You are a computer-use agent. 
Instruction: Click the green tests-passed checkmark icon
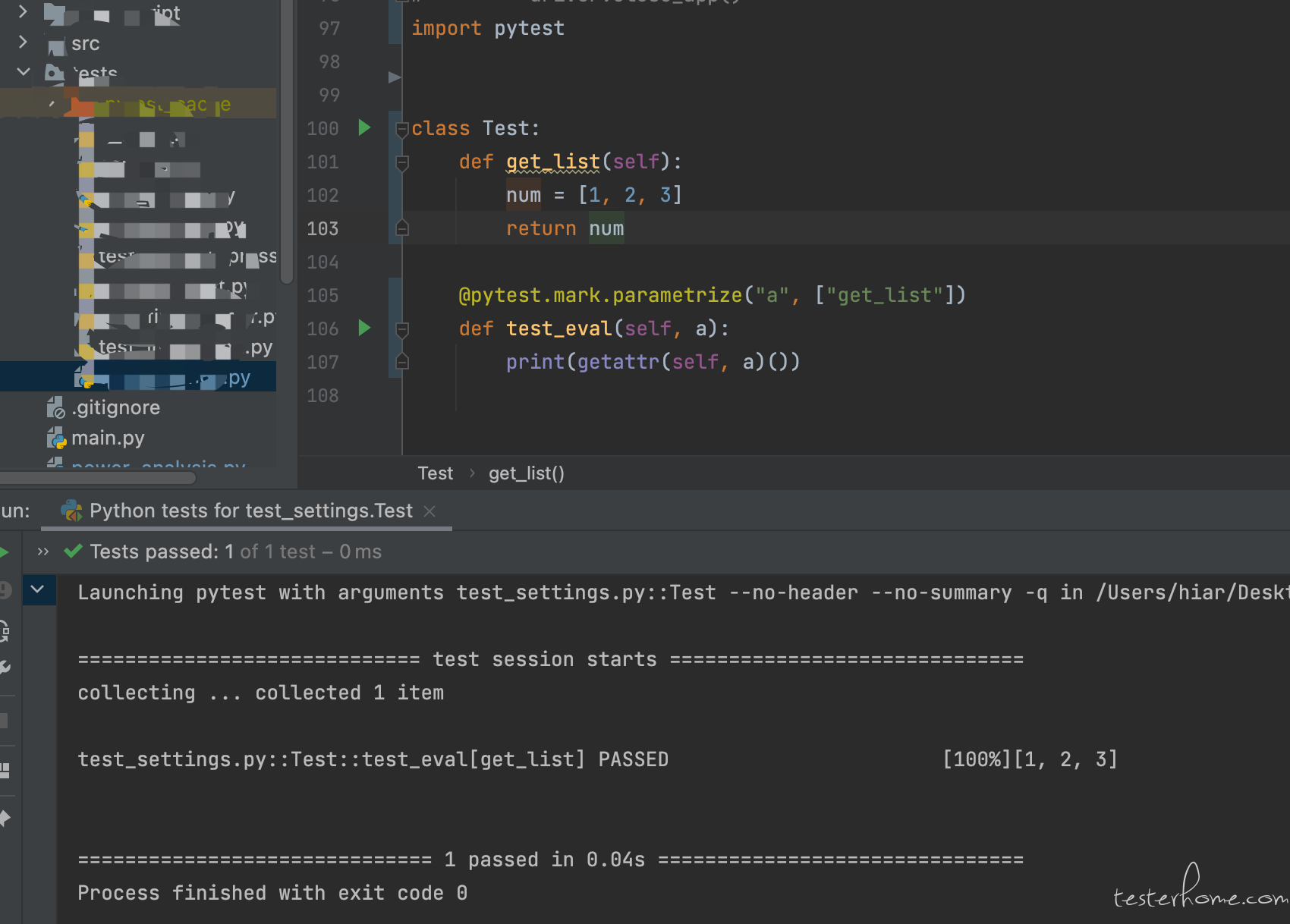coord(73,552)
